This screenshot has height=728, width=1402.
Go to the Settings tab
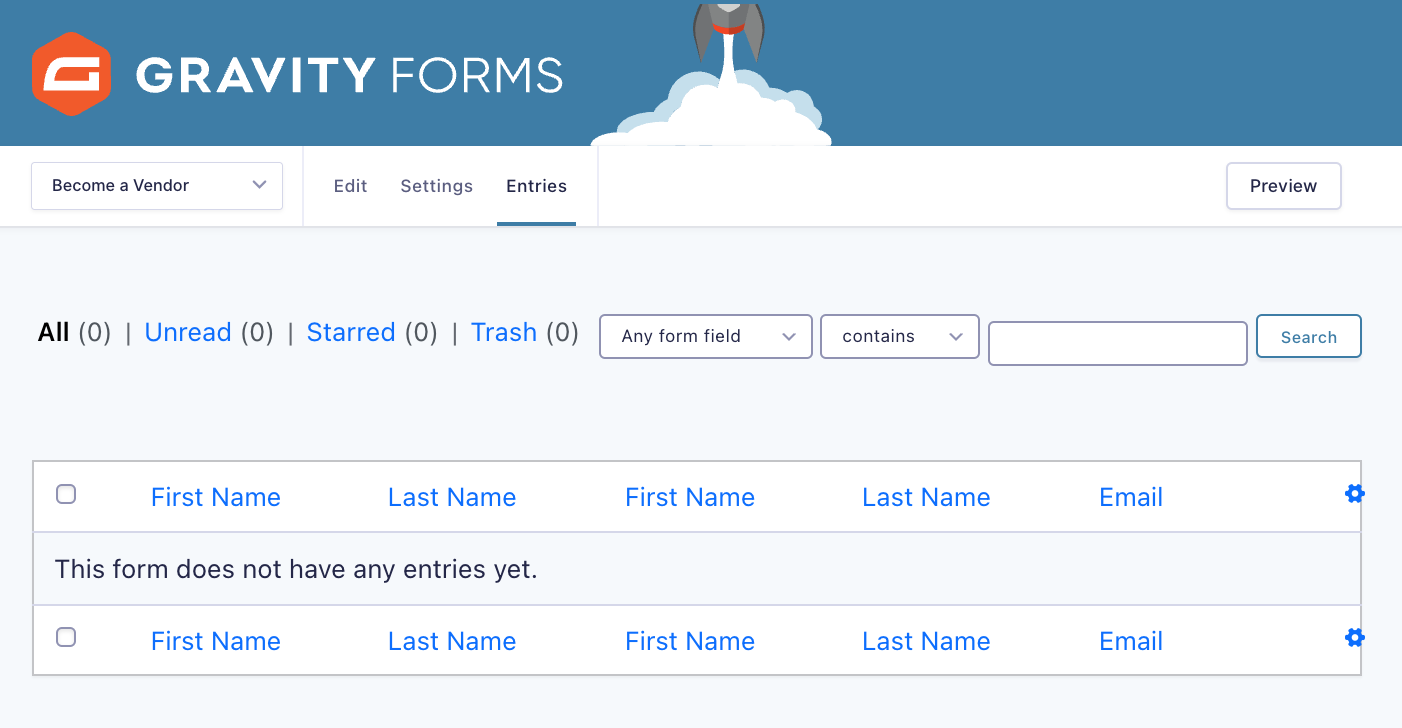click(437, 186)
